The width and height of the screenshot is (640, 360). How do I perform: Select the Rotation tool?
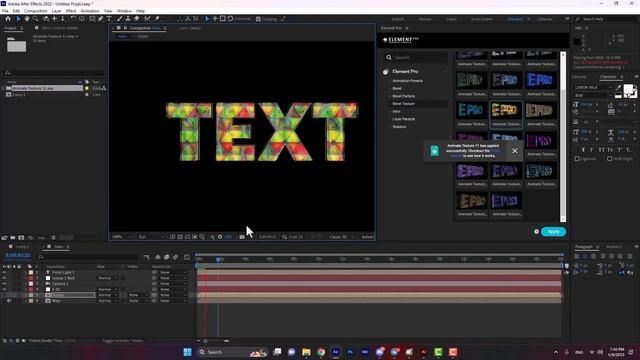point(73,19)
